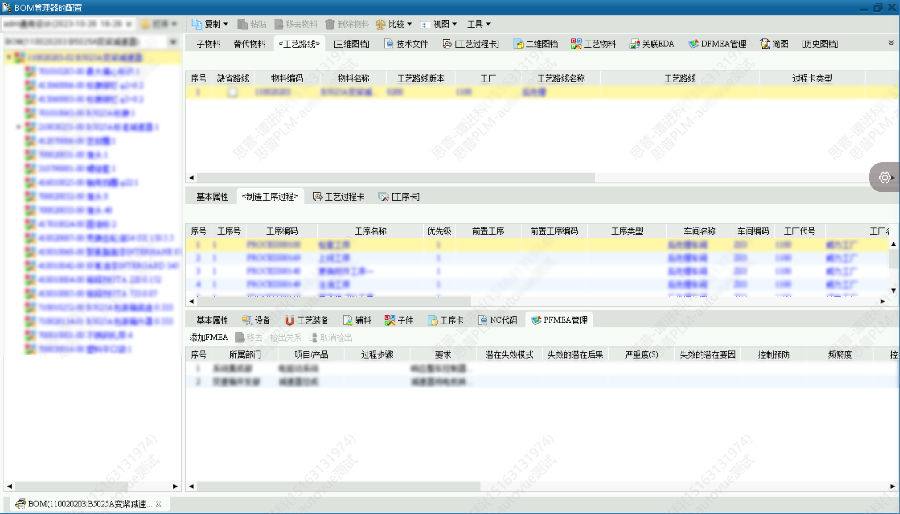This screenshot has height=514, width=900.
Task: Open the 技术文件 tab icon
Action: pyautogui.click(x=389, y=44)
